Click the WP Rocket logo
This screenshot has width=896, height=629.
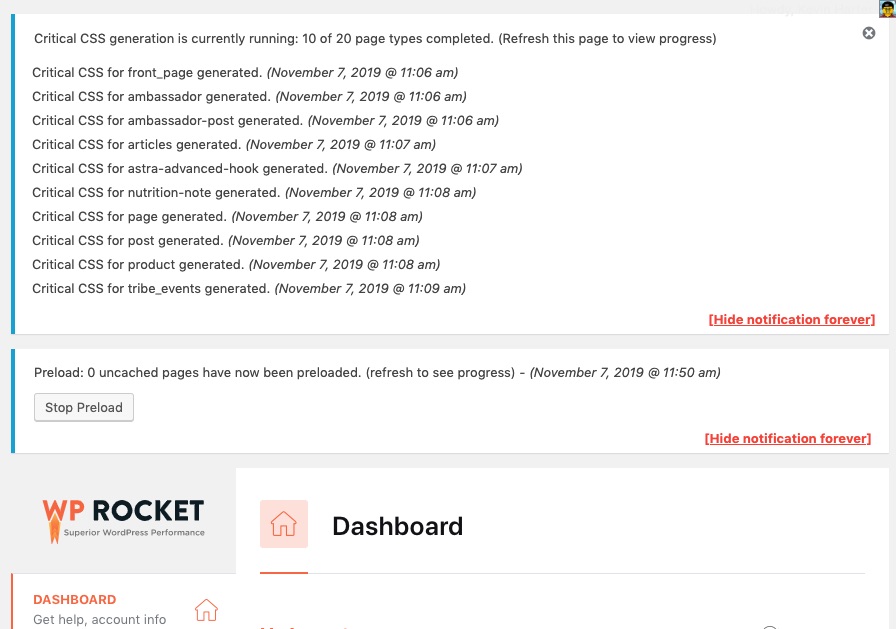pos(123,520)
